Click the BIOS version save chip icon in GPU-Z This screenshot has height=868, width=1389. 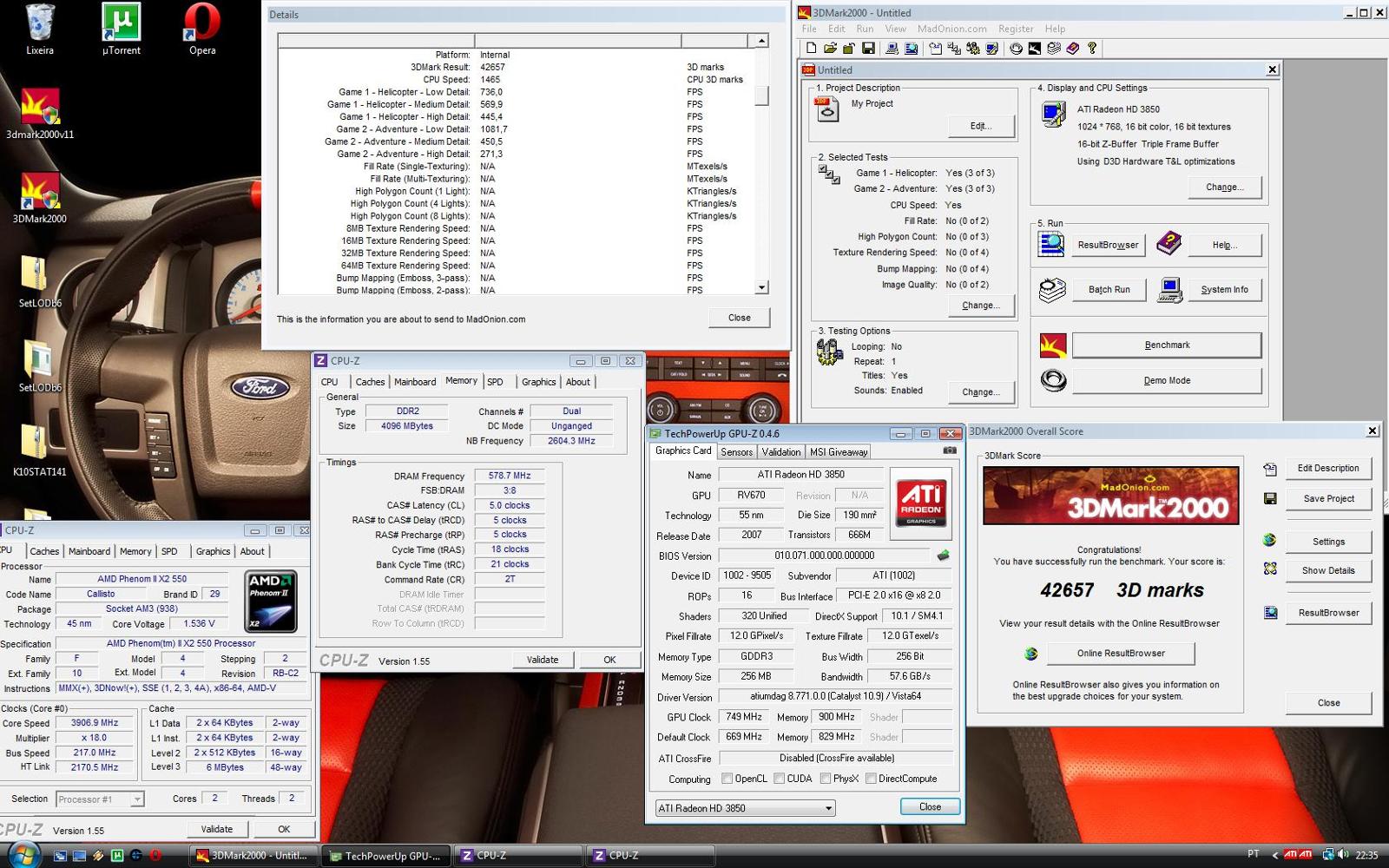pos(943,556)
